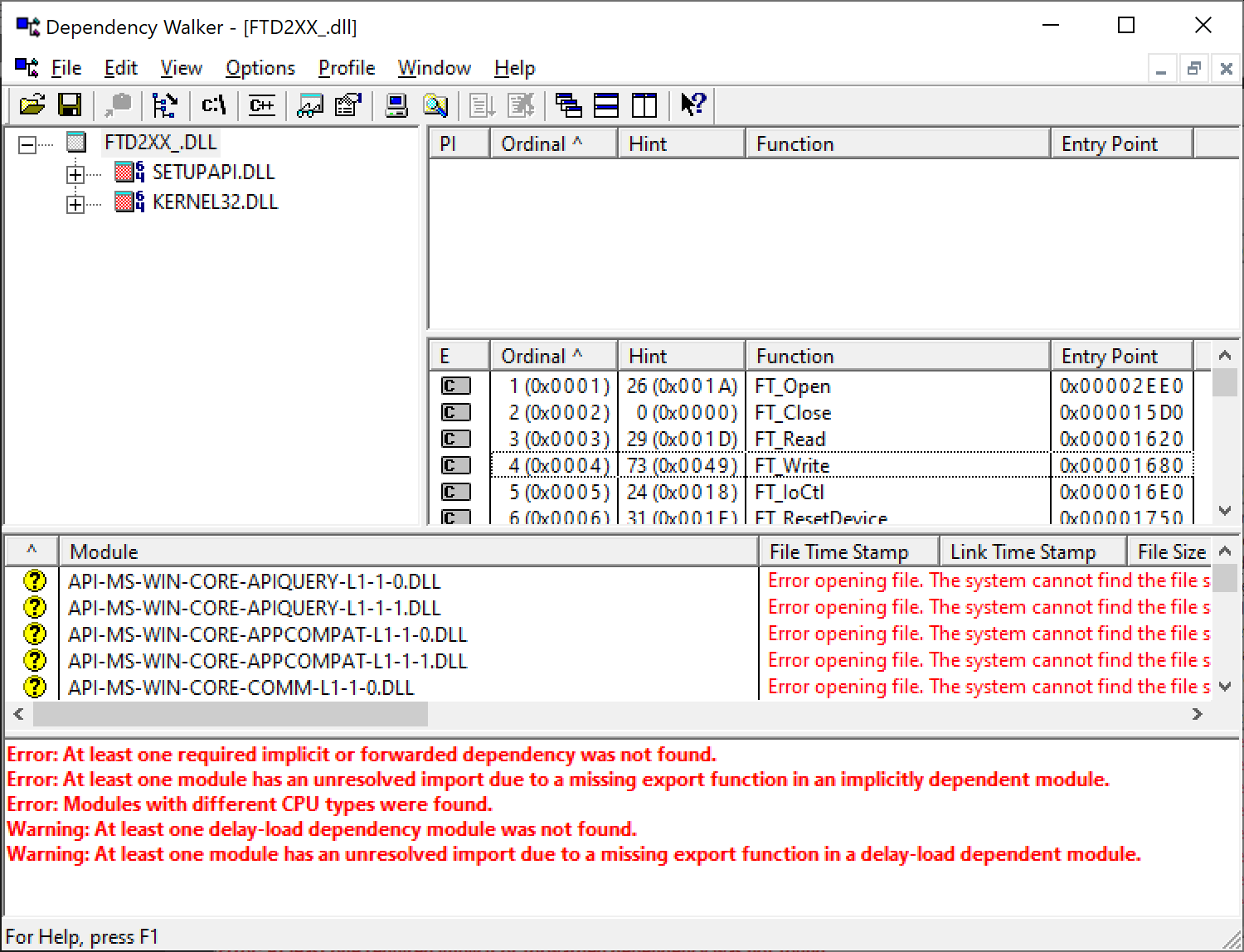Image resolution: width=1244 pixels, height=952 pixels.
Task: Select the FT_Write export row
Action: tap(812, 465)
